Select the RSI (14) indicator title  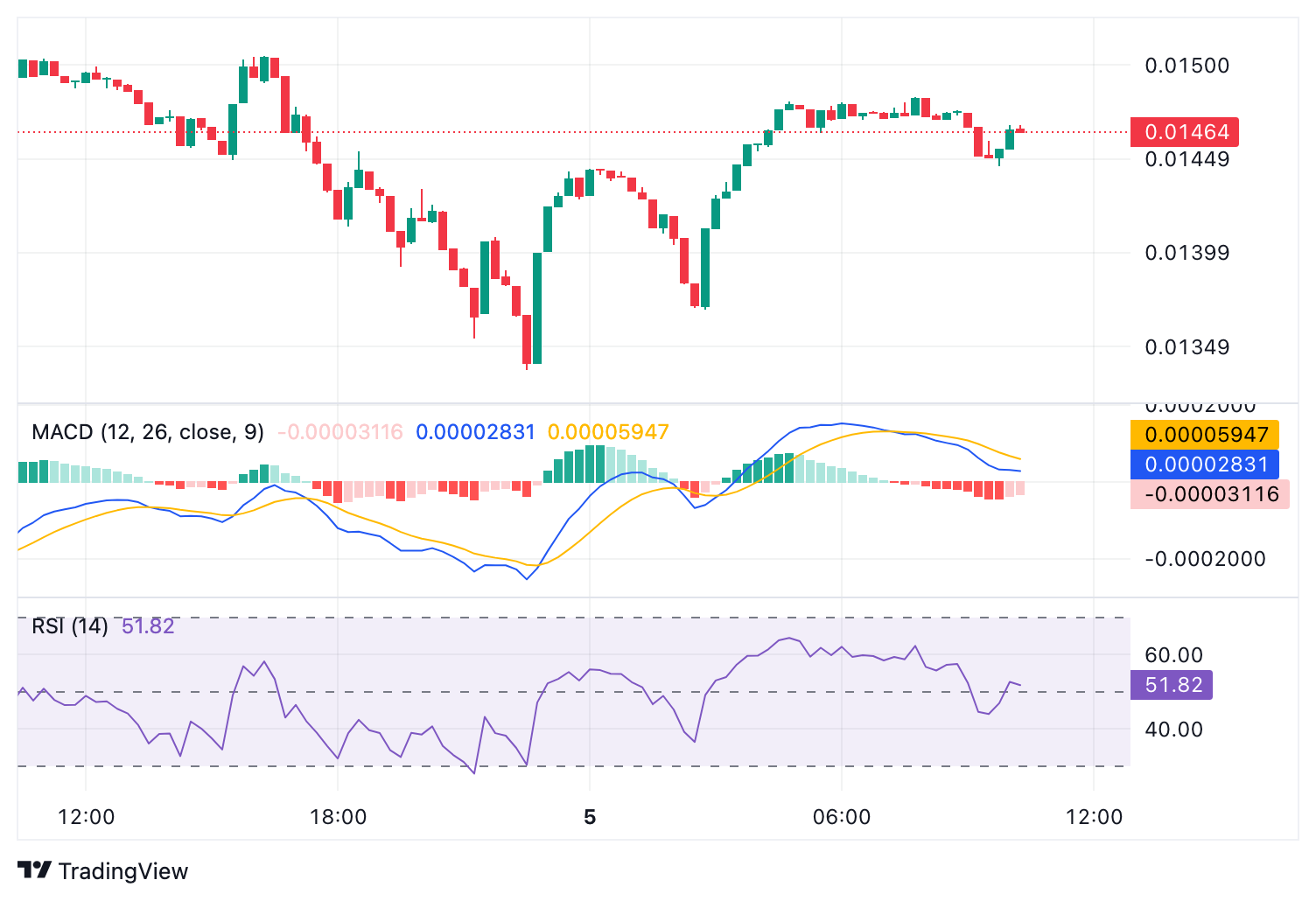(69, 626)
